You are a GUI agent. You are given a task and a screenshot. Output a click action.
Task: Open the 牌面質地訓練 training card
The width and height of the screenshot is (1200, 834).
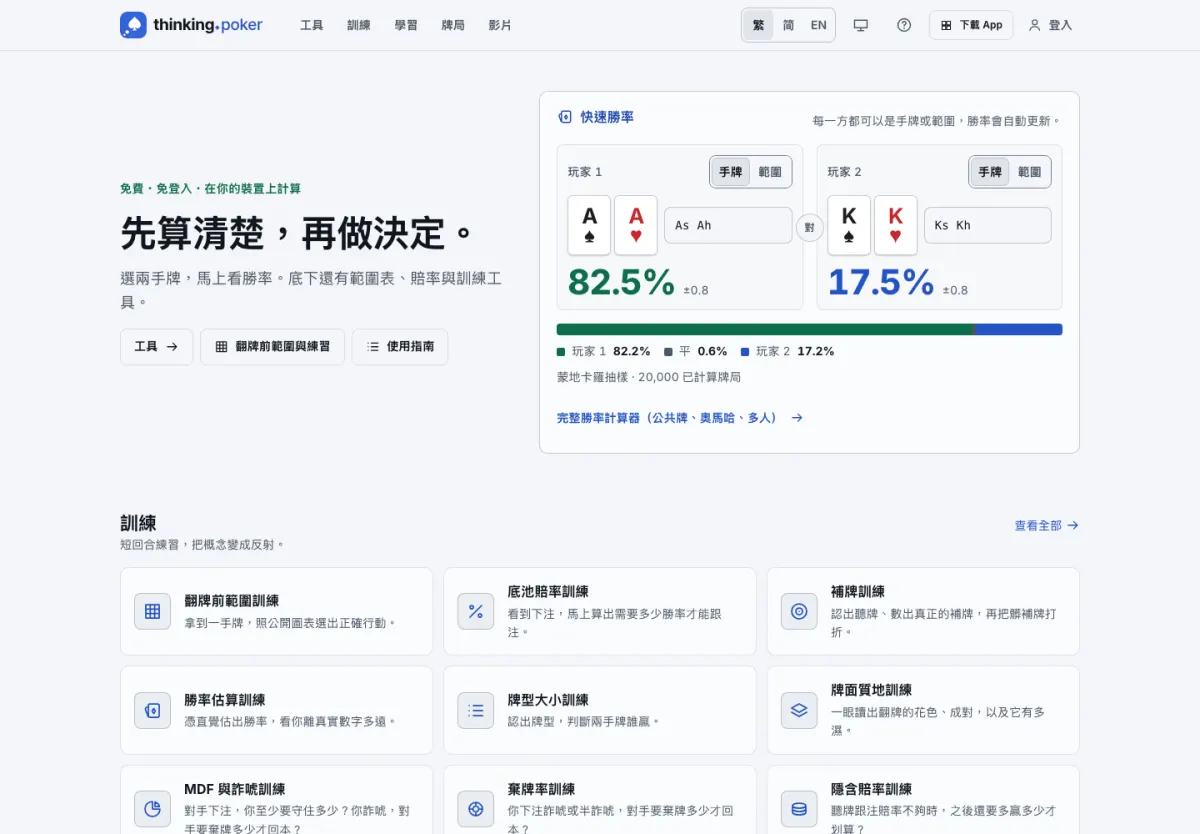923,710
